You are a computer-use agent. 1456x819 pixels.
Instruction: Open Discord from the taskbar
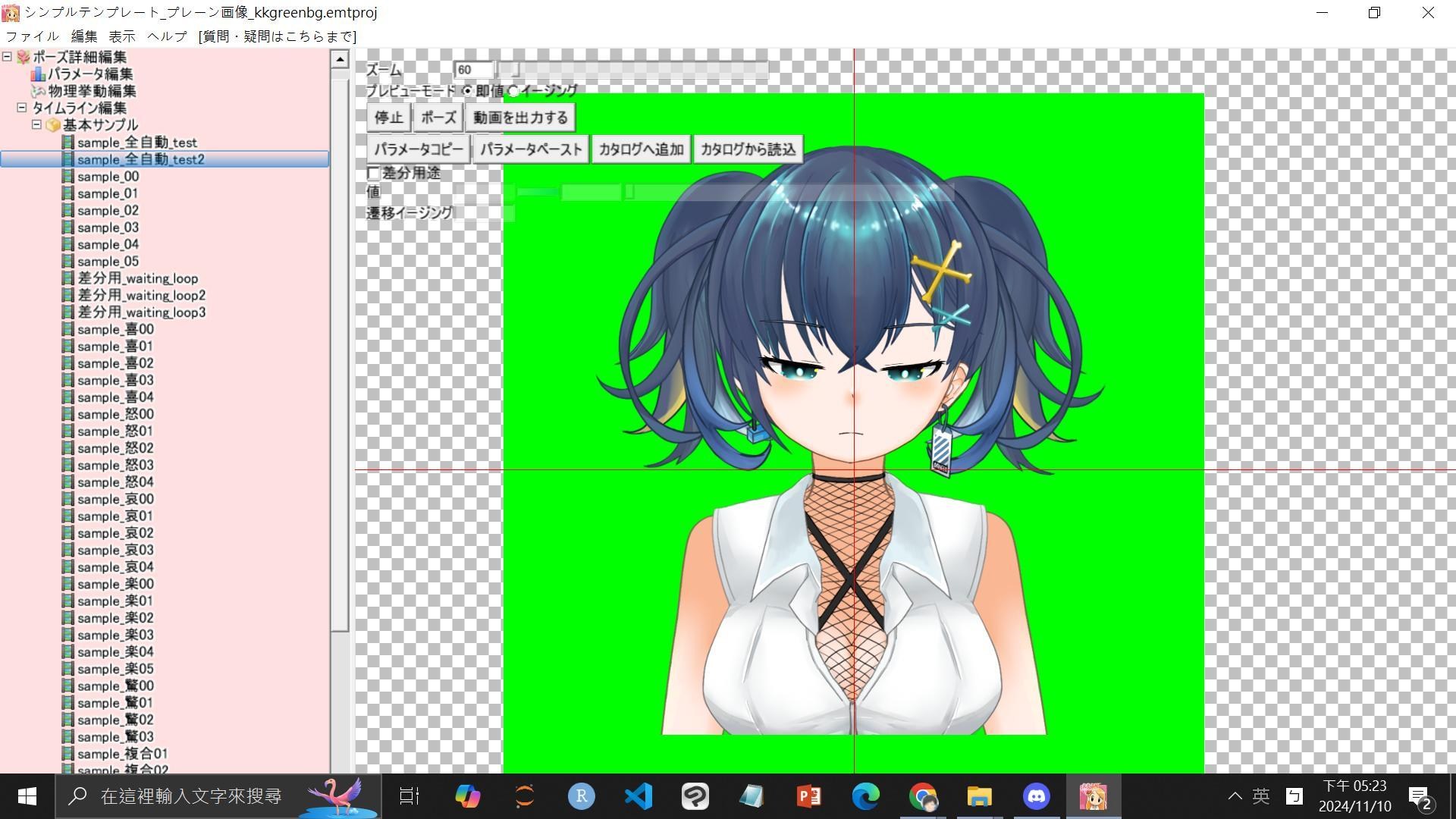pyautogui.click(x=1037, y=796)
